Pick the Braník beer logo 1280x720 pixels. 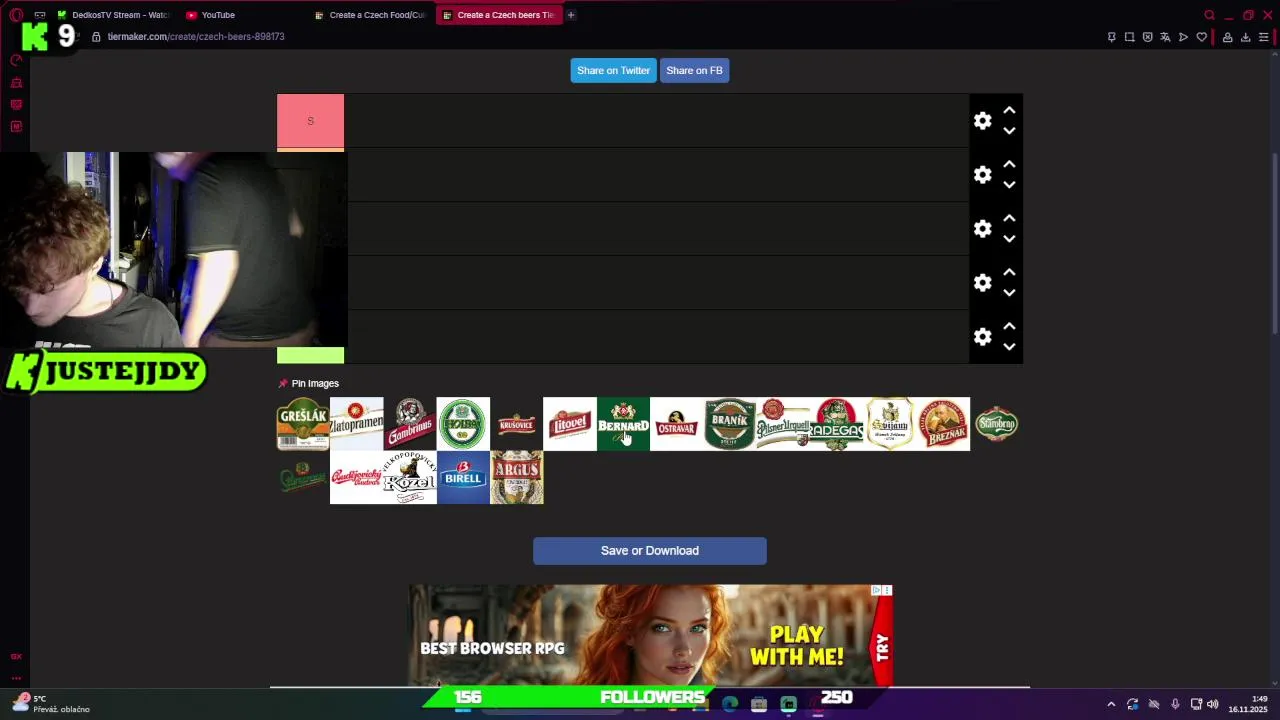[x=730, y=424]
